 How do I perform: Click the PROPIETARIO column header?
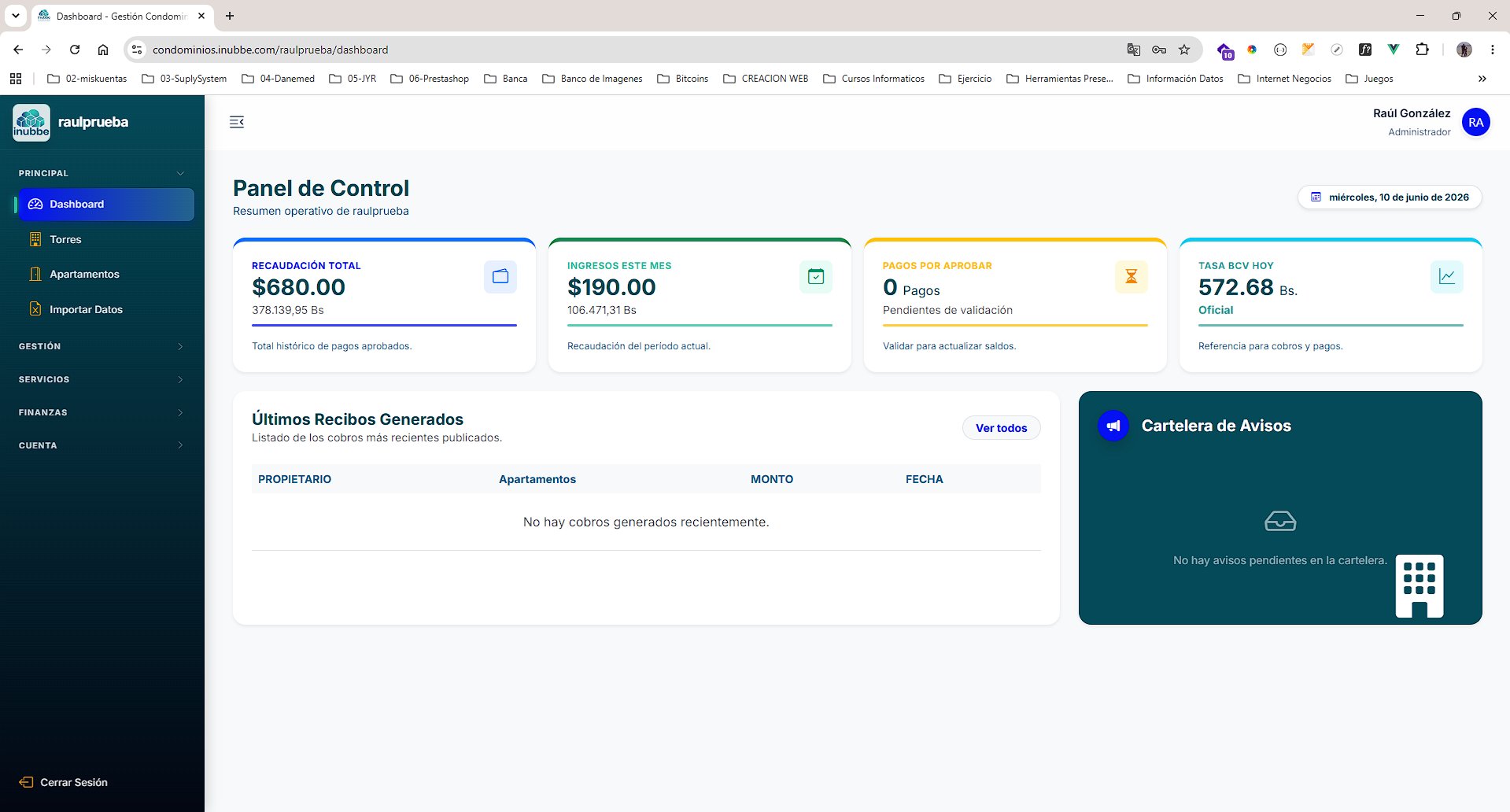294,479
